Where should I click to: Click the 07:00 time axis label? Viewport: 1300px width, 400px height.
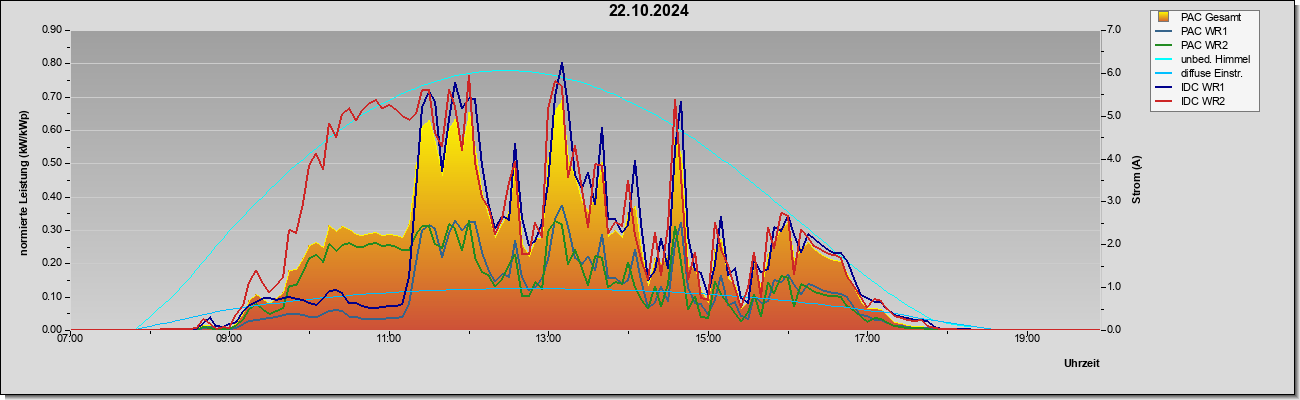click(x=70, y=338)
